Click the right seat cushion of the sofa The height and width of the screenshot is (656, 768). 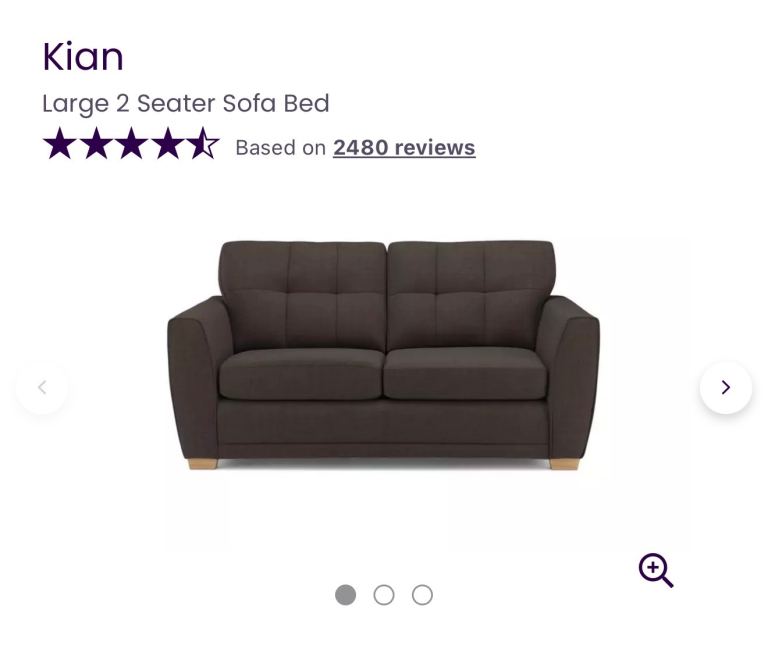(466, 374)
